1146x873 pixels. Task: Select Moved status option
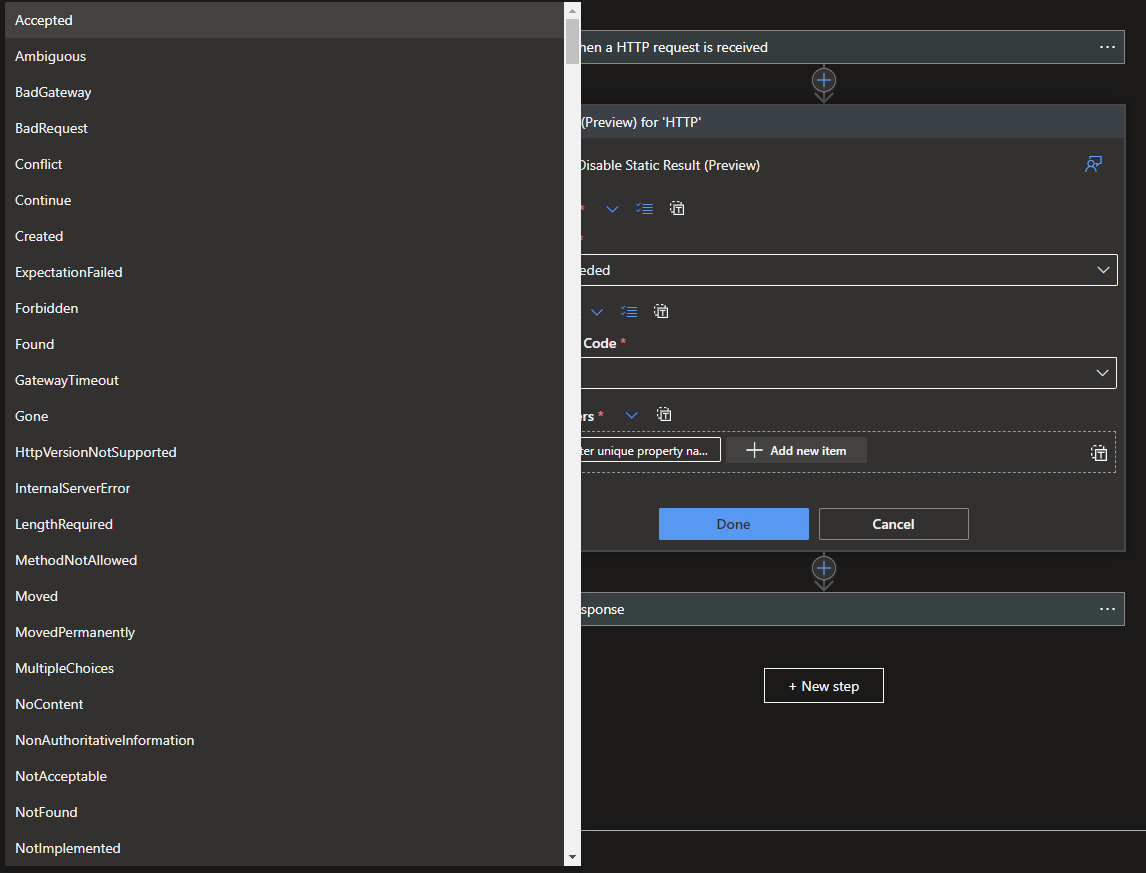point(284,596)
